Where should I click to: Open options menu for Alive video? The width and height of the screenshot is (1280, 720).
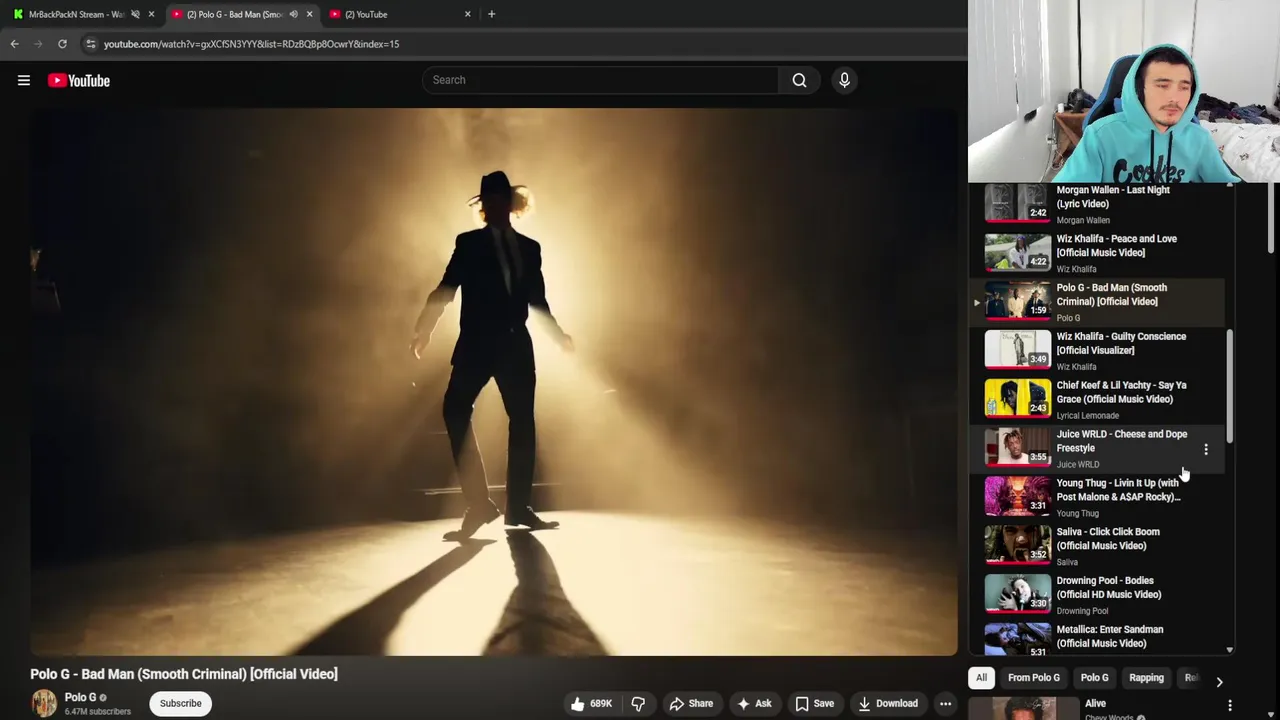[x=1229, y=705]
